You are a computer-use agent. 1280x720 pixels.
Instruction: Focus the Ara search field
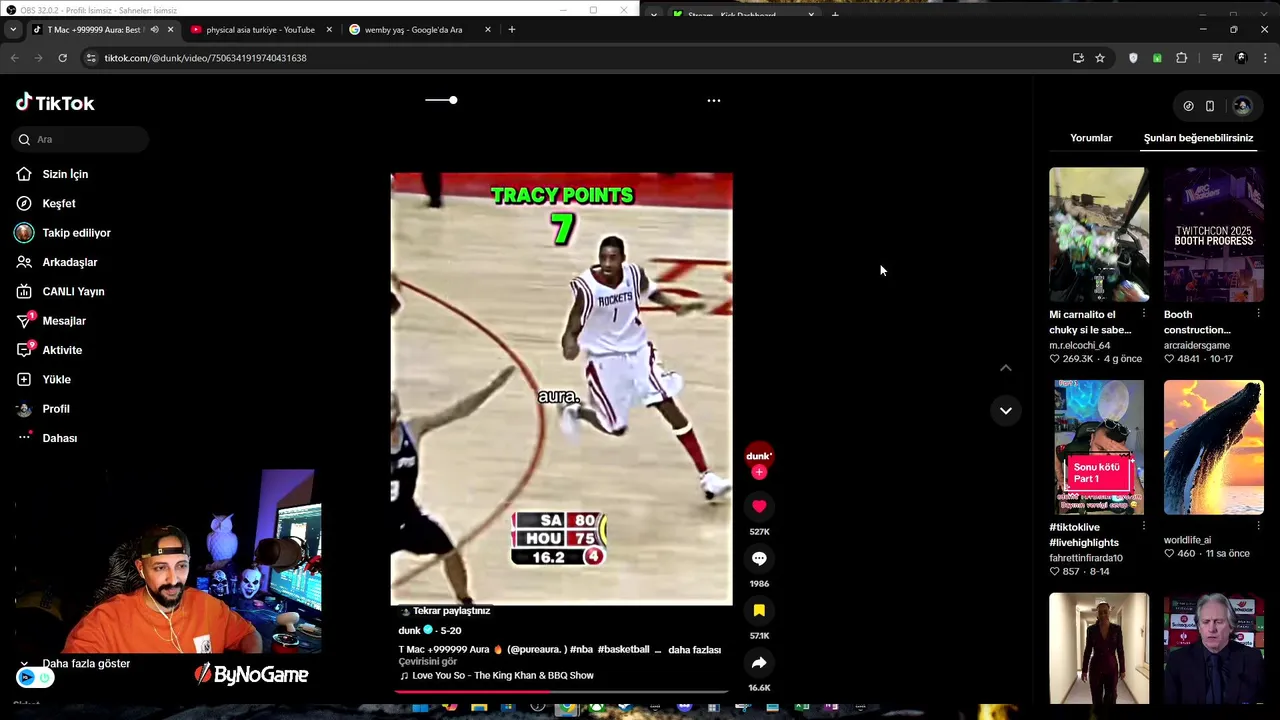tap(82, 139)
